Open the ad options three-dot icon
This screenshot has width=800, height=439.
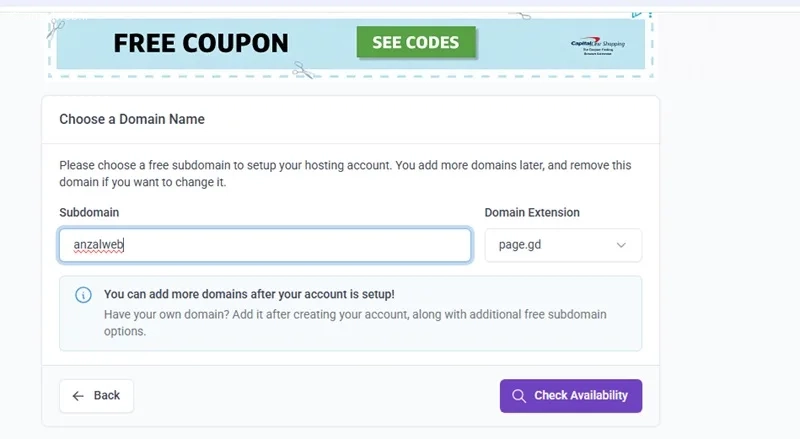click(x=650, y=14)
